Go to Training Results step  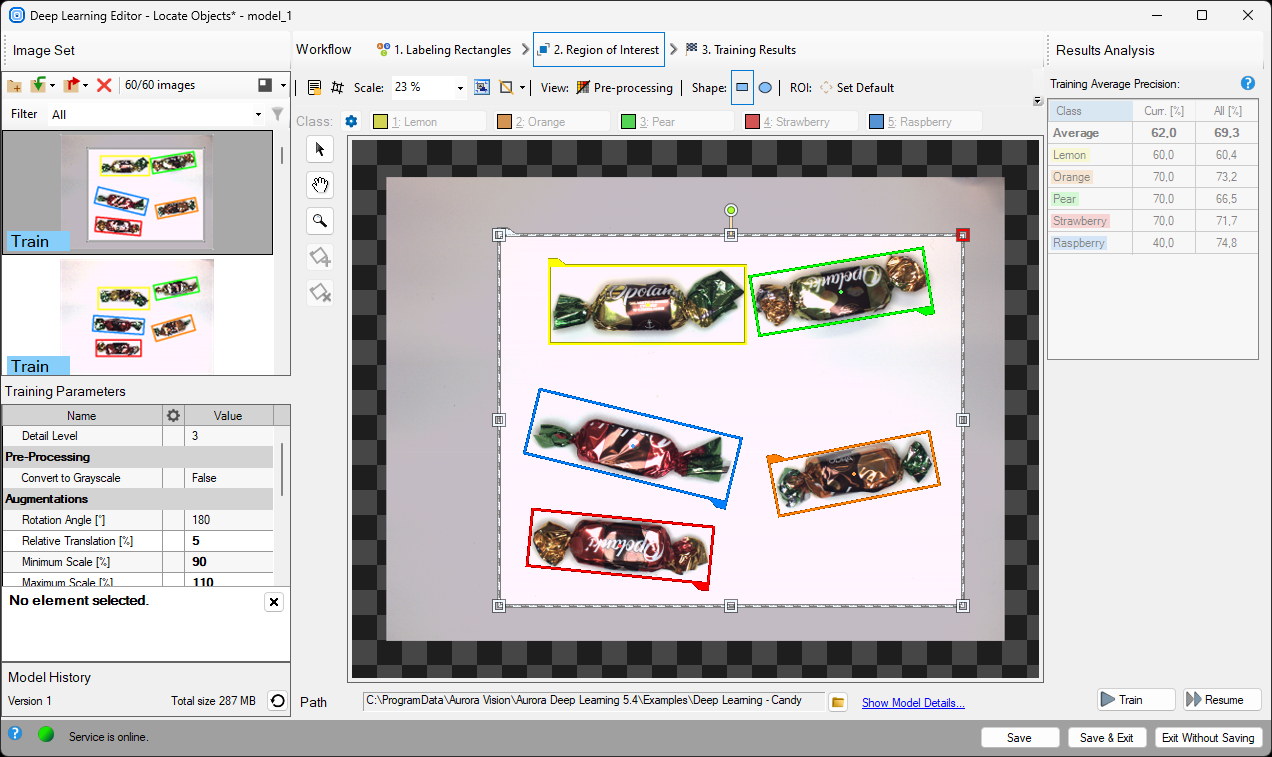[x=740, y=50]
